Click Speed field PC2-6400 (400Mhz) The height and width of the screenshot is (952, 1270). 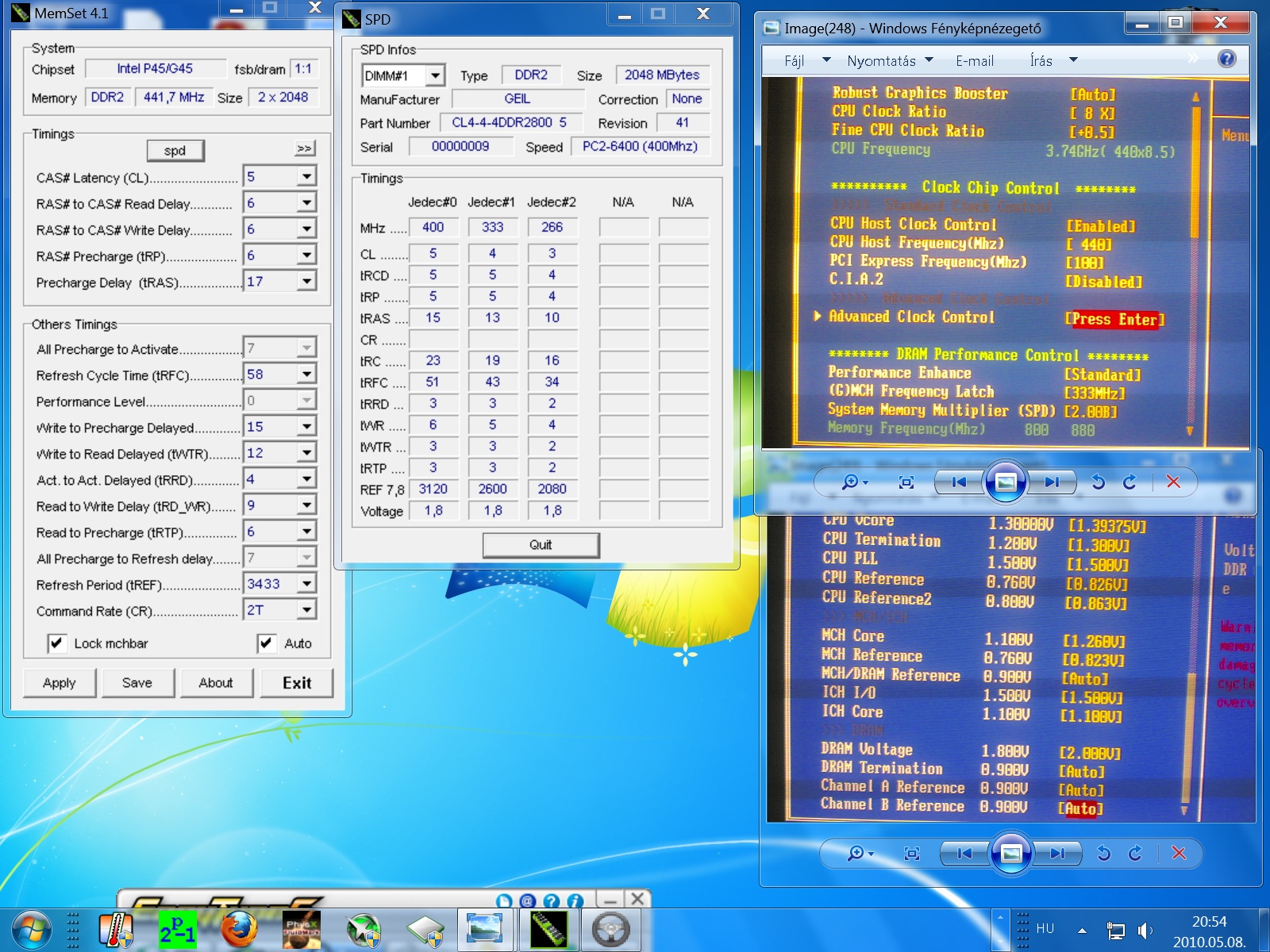[640, 147]
